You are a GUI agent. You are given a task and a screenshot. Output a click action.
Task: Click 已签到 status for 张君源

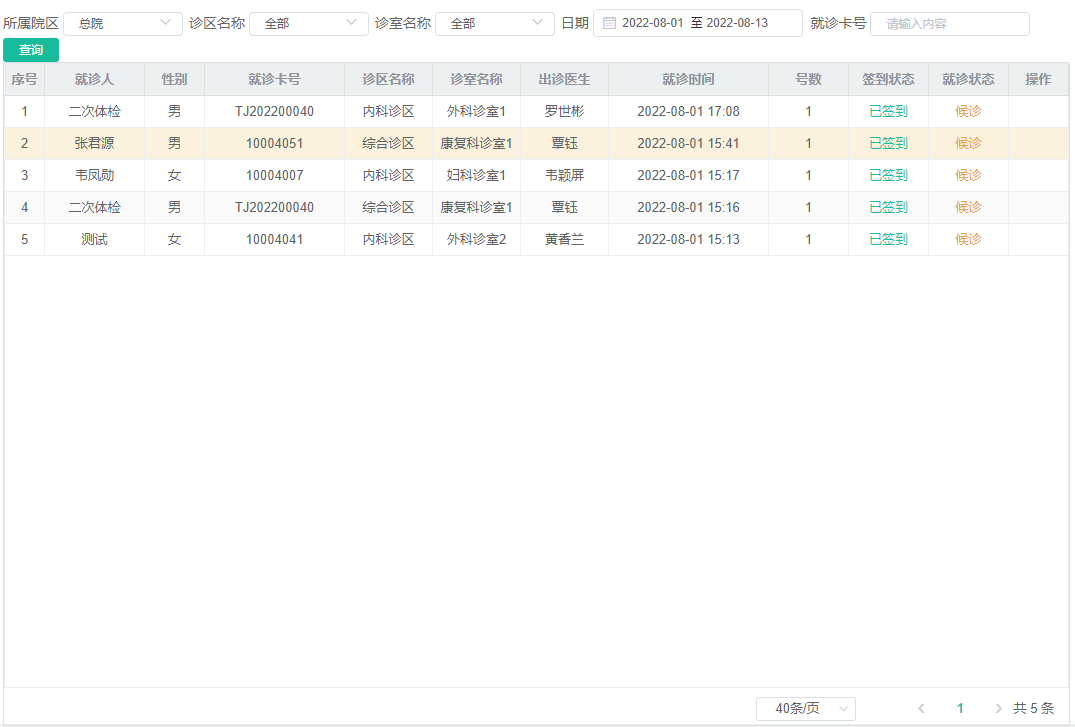[888, 143]
